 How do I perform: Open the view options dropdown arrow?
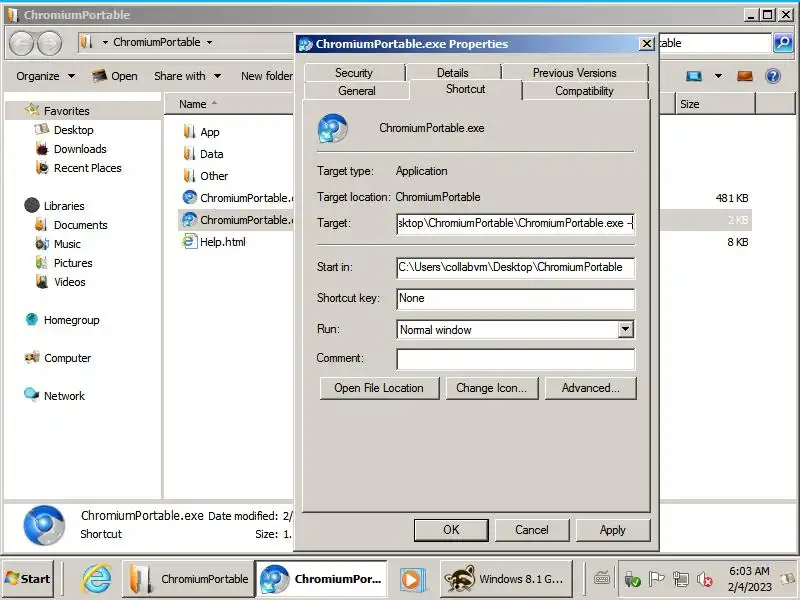coord(718,77)
